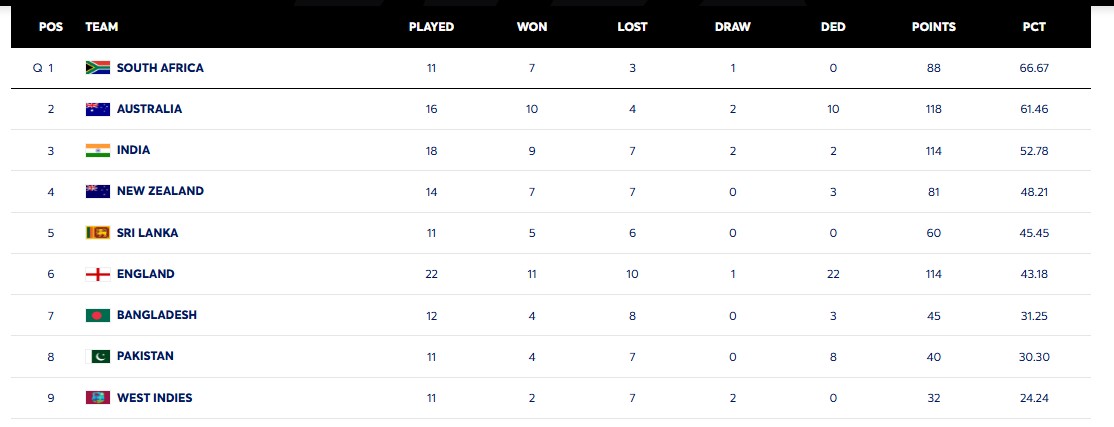Click the DED column header

[833, 27]
